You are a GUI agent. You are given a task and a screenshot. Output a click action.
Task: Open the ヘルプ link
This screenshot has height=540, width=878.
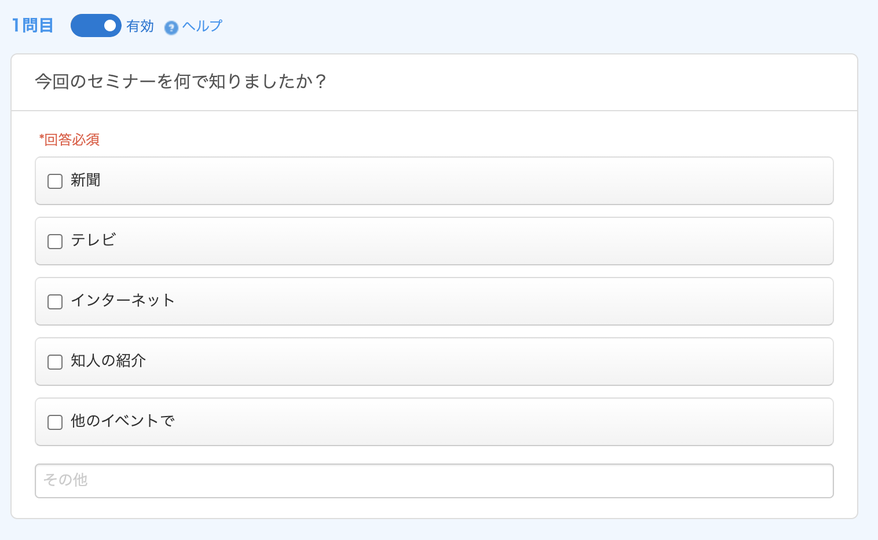[202, 26]
